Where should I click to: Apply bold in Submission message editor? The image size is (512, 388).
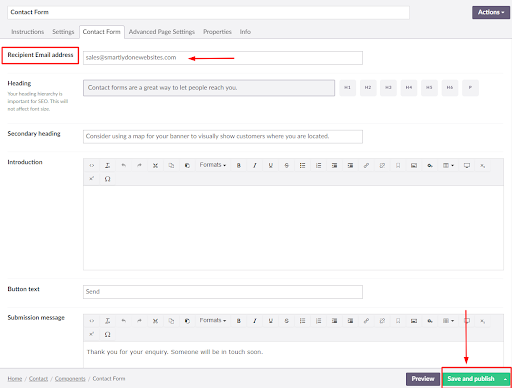click(x=239, y=321)
